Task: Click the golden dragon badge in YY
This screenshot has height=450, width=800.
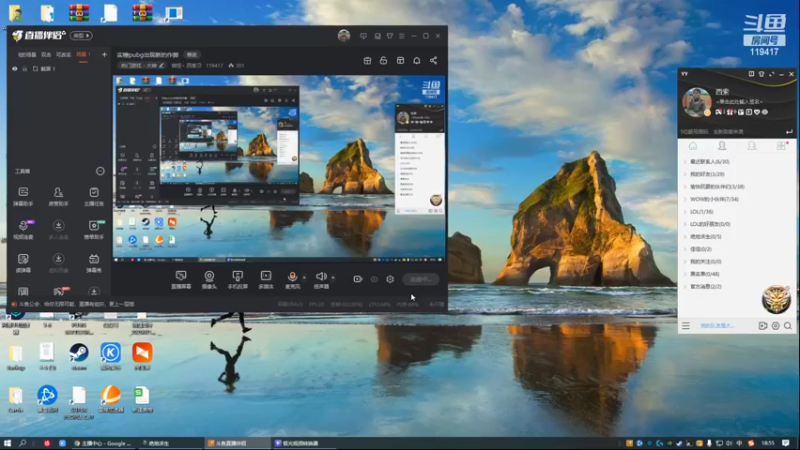Action: [776, 299]
